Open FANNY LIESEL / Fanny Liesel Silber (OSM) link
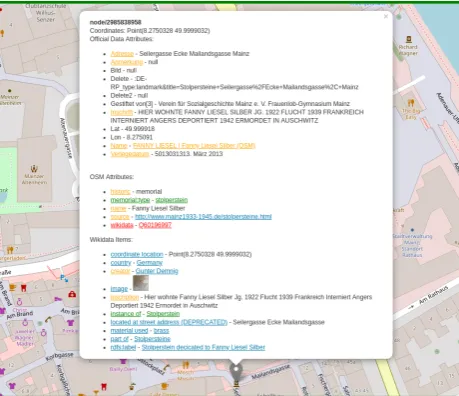Screen dimensions: 459x396 coord(194,145)
